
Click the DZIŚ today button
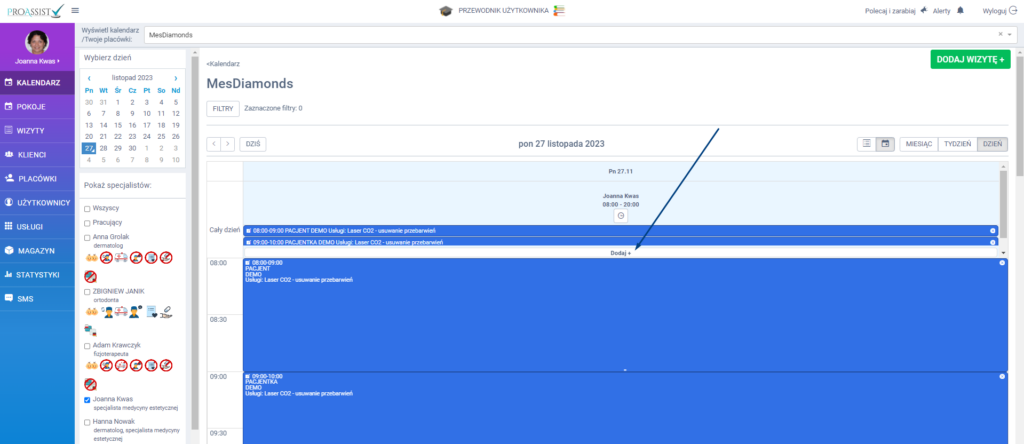tap(254, 144)
